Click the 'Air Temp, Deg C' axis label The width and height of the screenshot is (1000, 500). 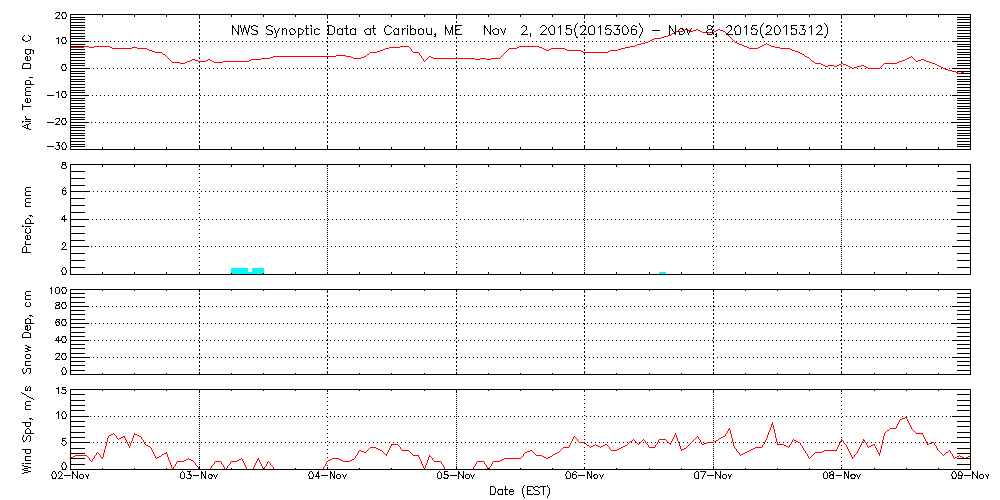click(x=28, y=82)
